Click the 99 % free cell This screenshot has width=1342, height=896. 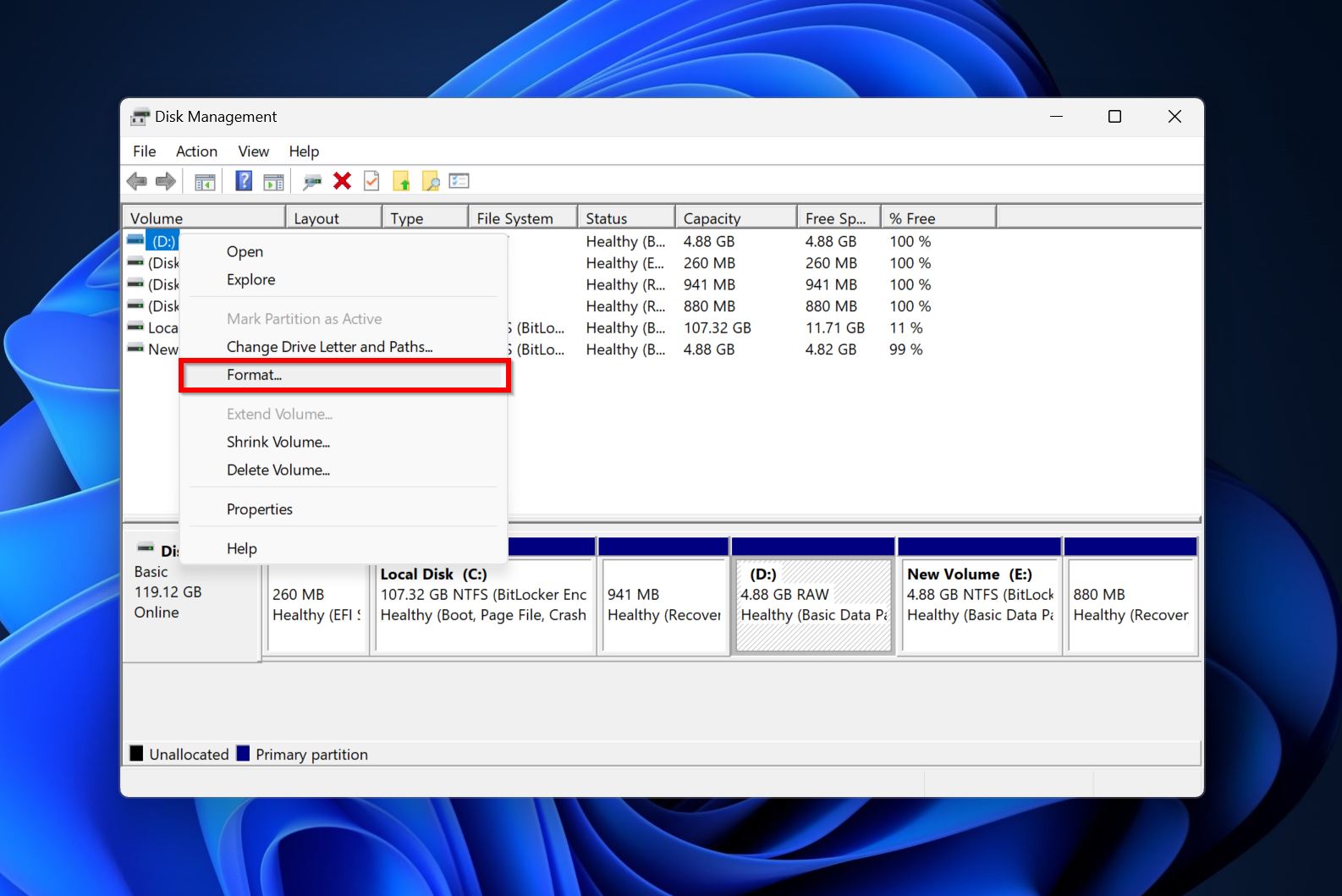tap(905, 349)
